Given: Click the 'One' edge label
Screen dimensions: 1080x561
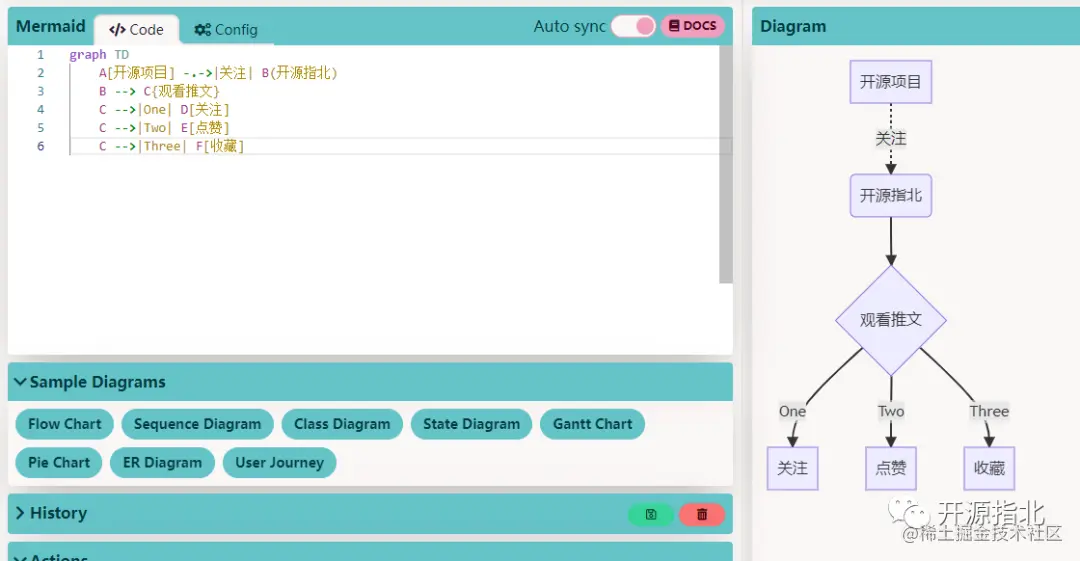Looking at the screenshot, I should 792,411.
